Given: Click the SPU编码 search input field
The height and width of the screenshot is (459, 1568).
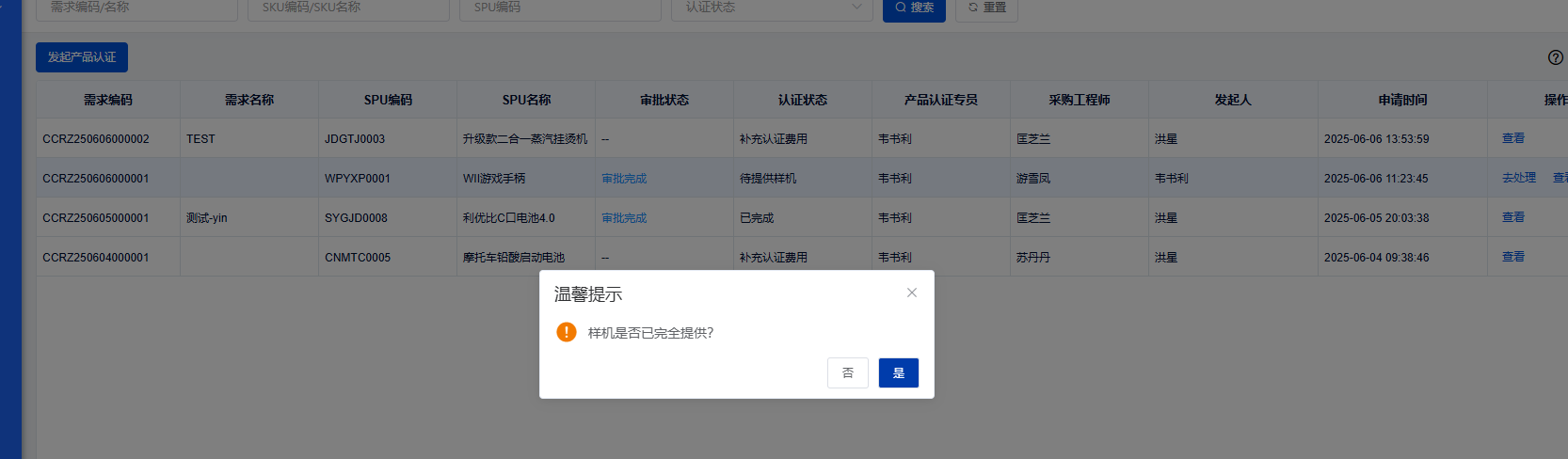Looking at the screenshot, I should pos(560,8).
